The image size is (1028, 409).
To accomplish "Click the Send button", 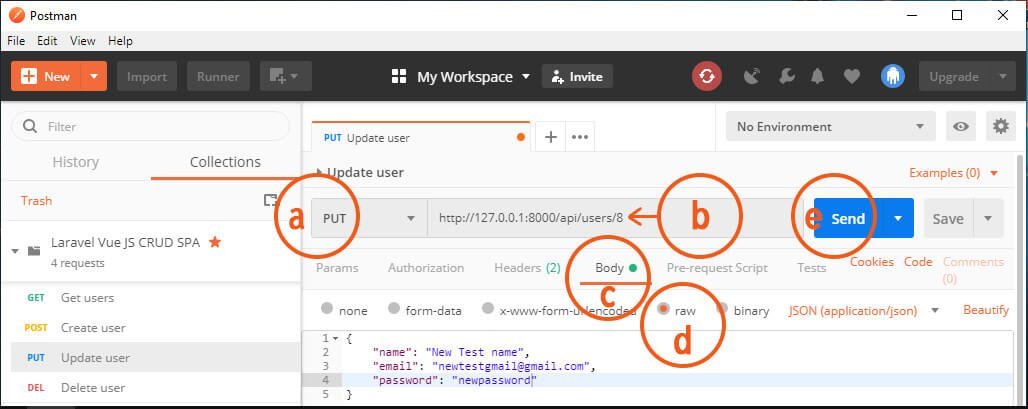I will (x=848, y=218).
